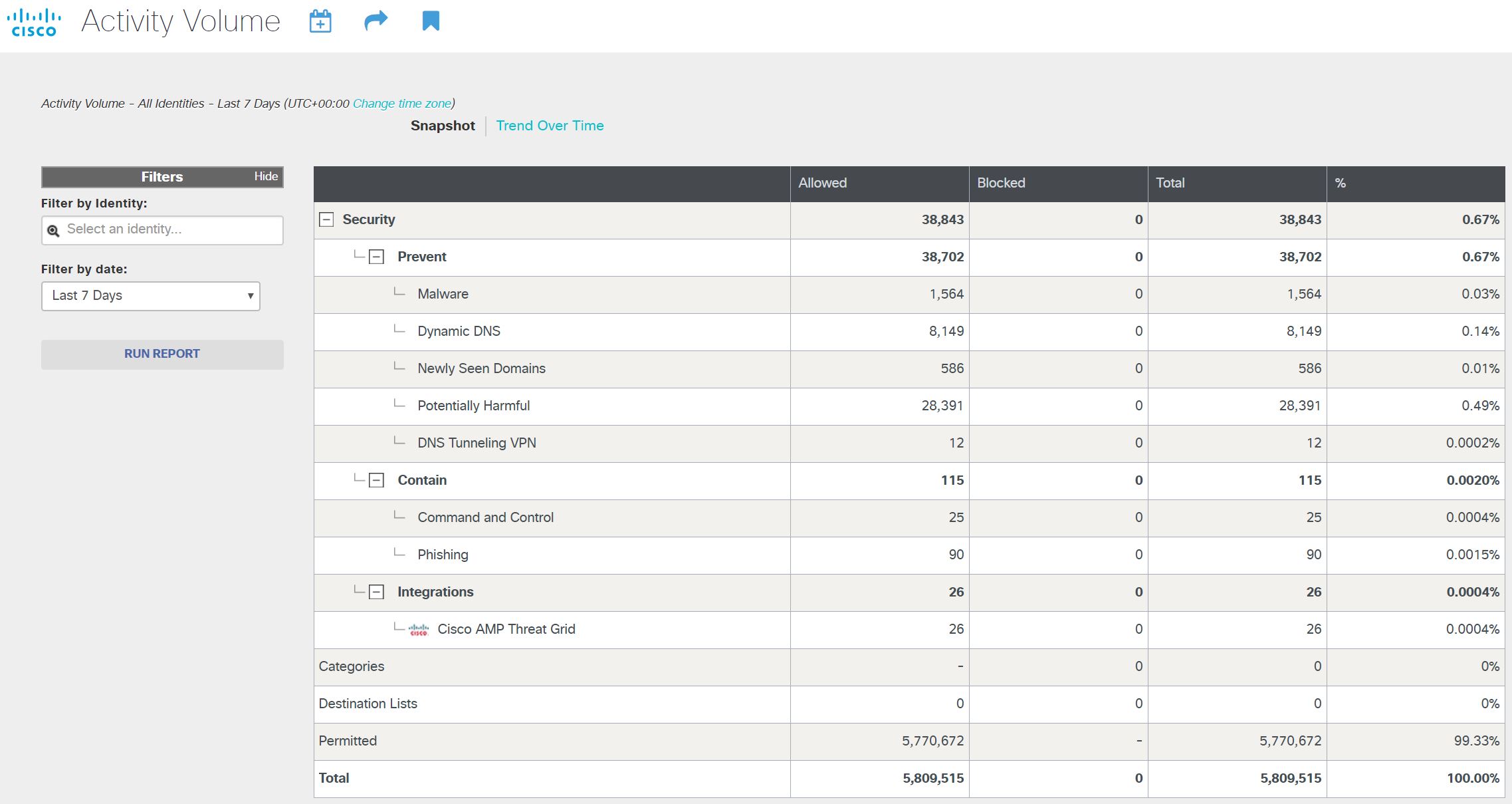1512x804 pixels.
Task: Click the bookmark icon in header
Action: point(431,21)
